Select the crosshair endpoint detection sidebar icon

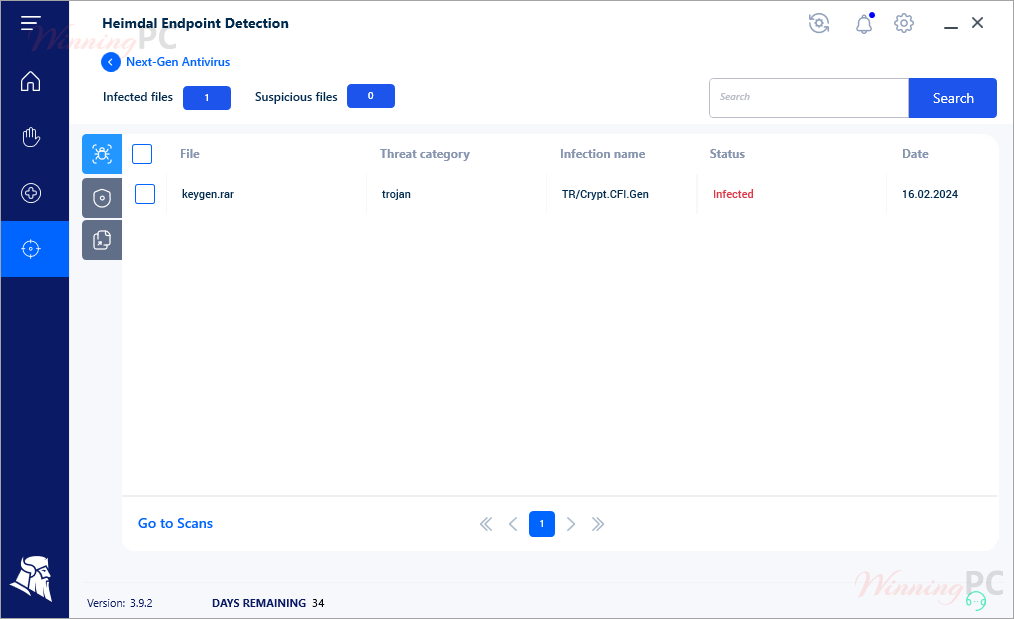click(30, 249)
